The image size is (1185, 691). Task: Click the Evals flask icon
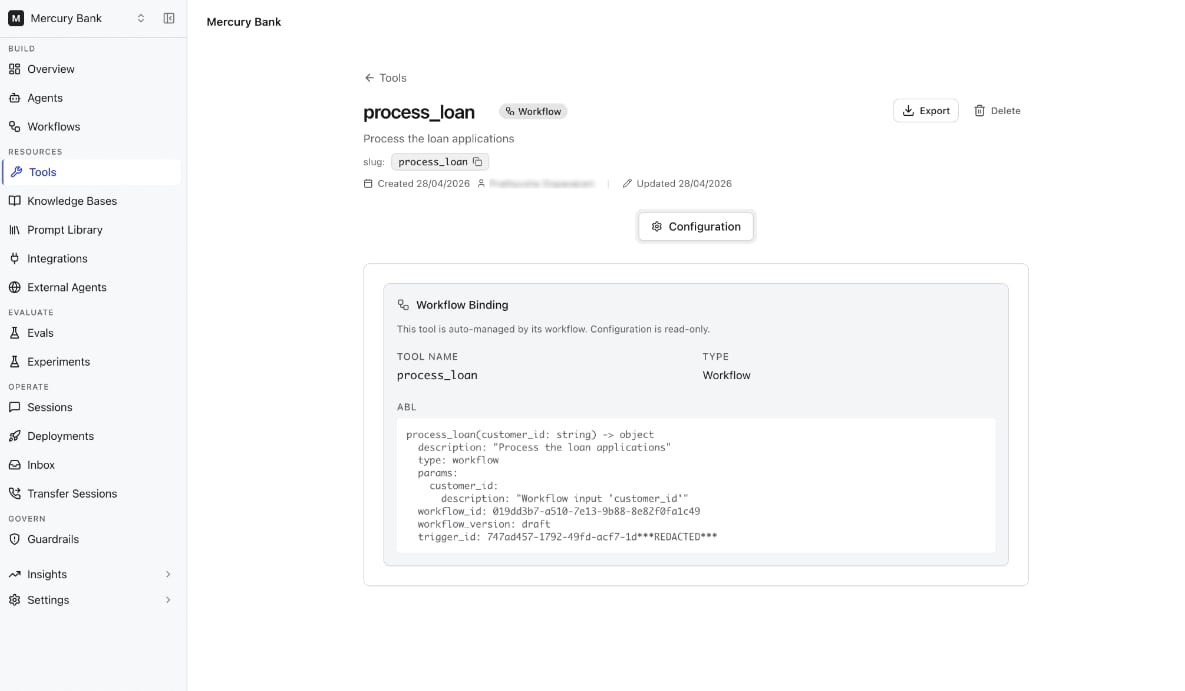(14, 333)
